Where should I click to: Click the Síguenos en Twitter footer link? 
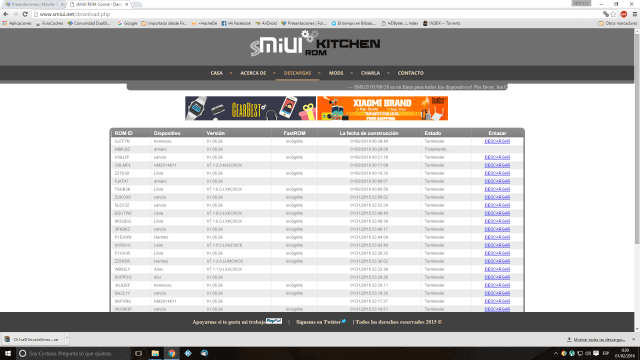click(318, 322)
